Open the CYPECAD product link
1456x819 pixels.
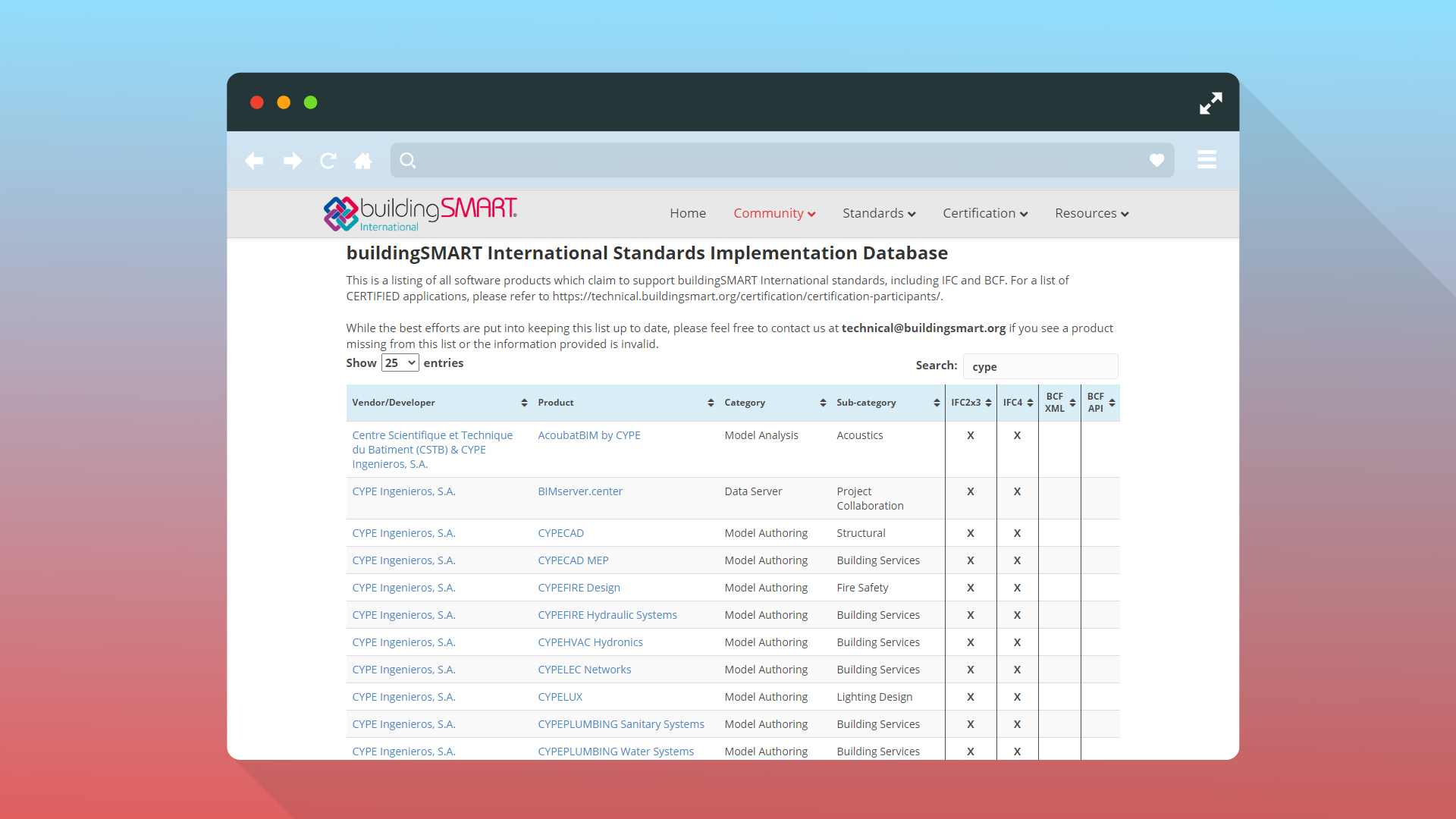tap(560, 533)
